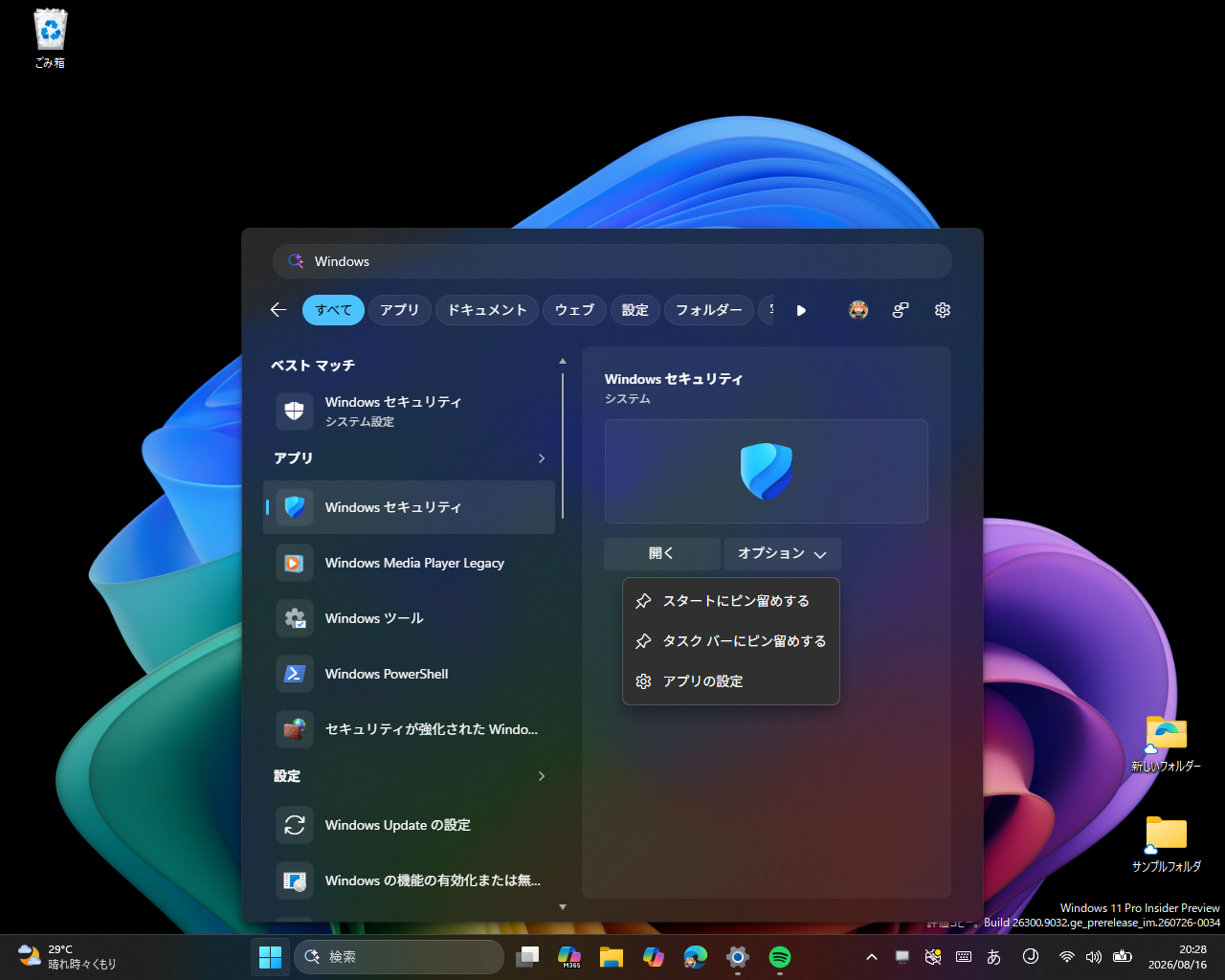
Task: Show hidden tray icons chevron
Action: [872, 957]
